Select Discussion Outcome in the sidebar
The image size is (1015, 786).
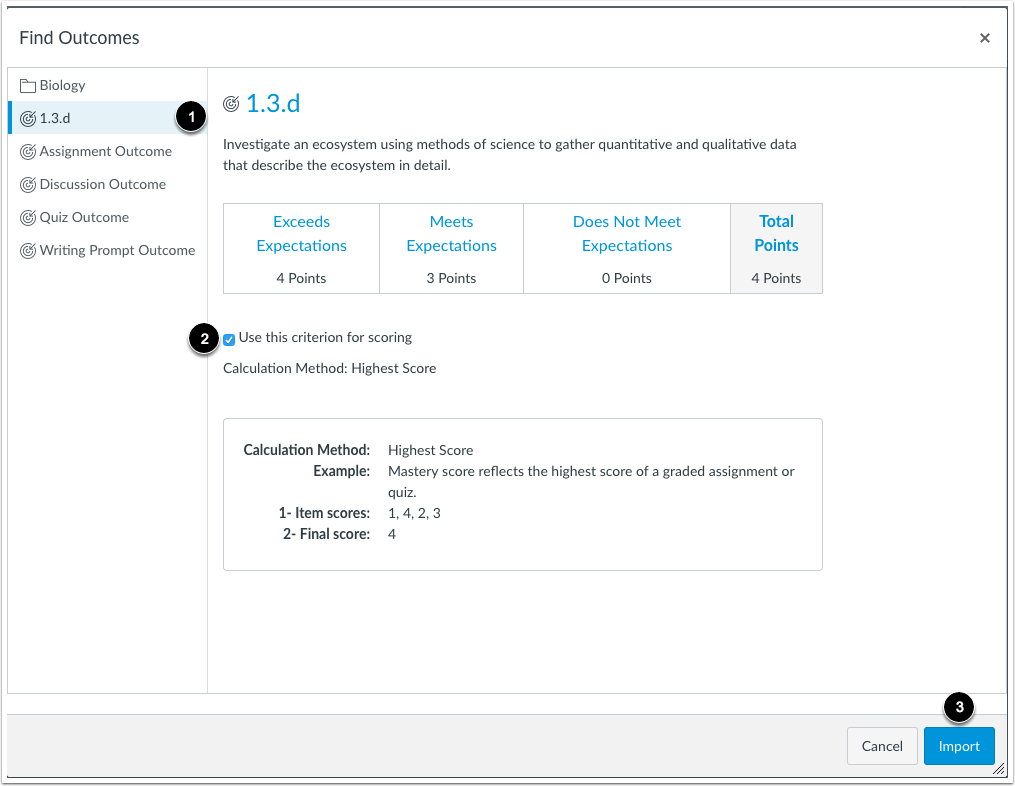102,185
